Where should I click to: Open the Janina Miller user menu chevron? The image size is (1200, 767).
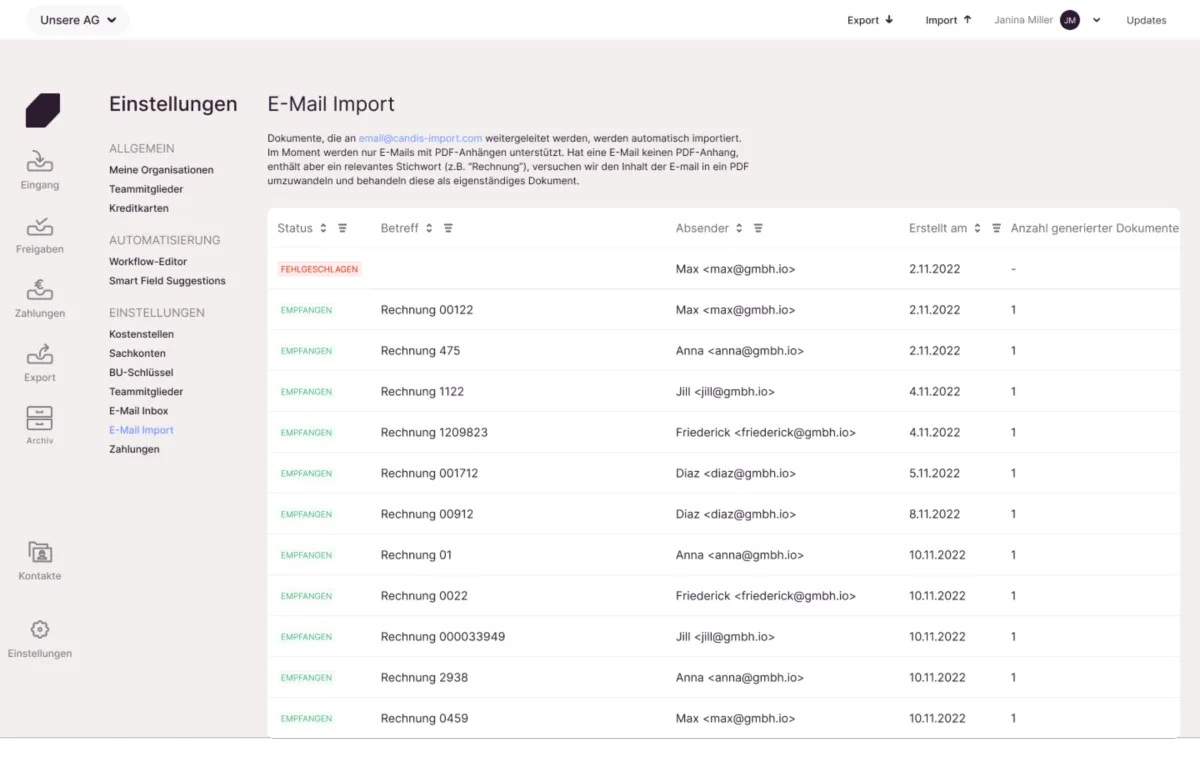tap(1097, 20)
